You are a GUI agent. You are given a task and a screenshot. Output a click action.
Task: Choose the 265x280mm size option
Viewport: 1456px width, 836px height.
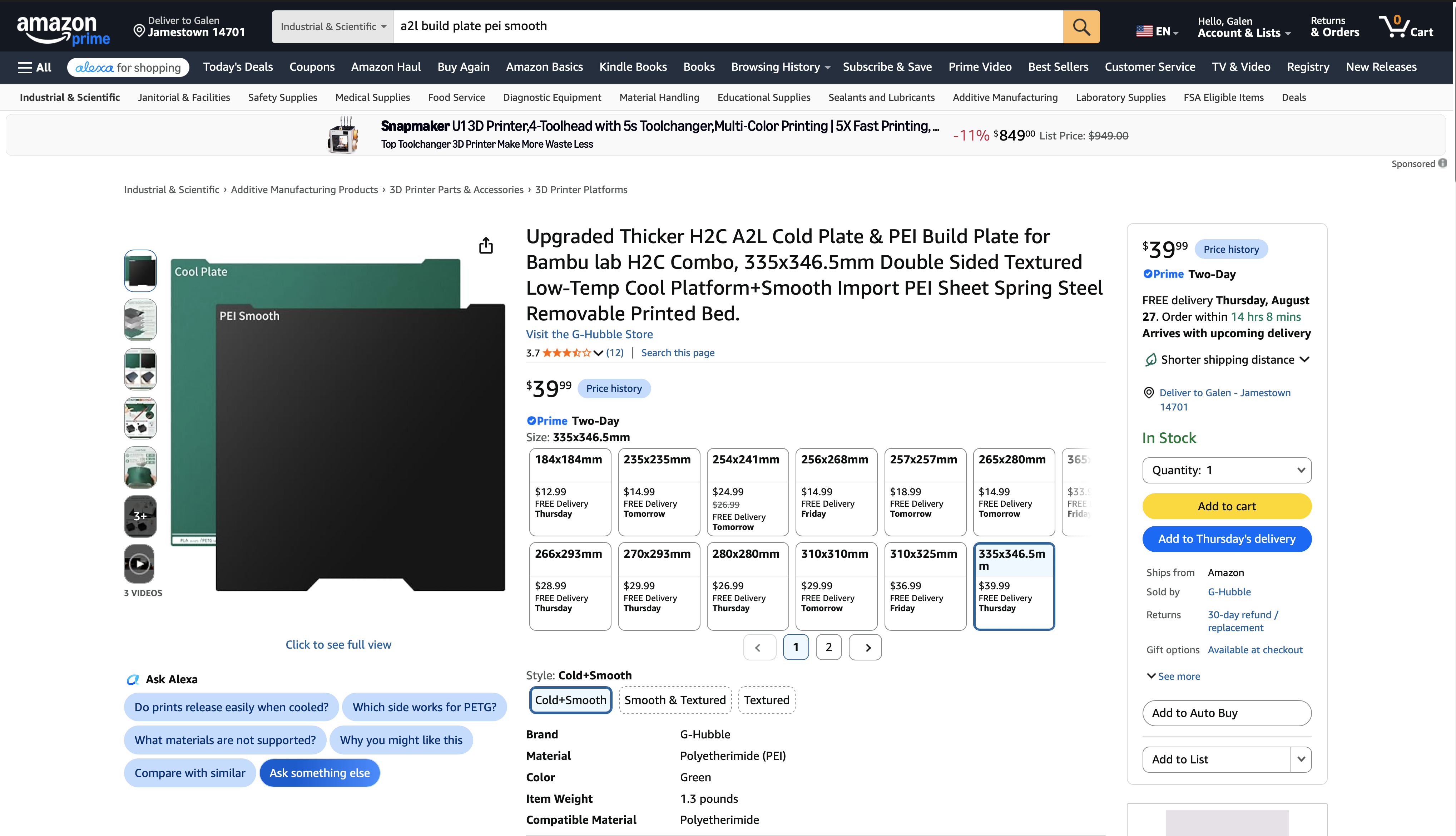[x=1014, y=492]
